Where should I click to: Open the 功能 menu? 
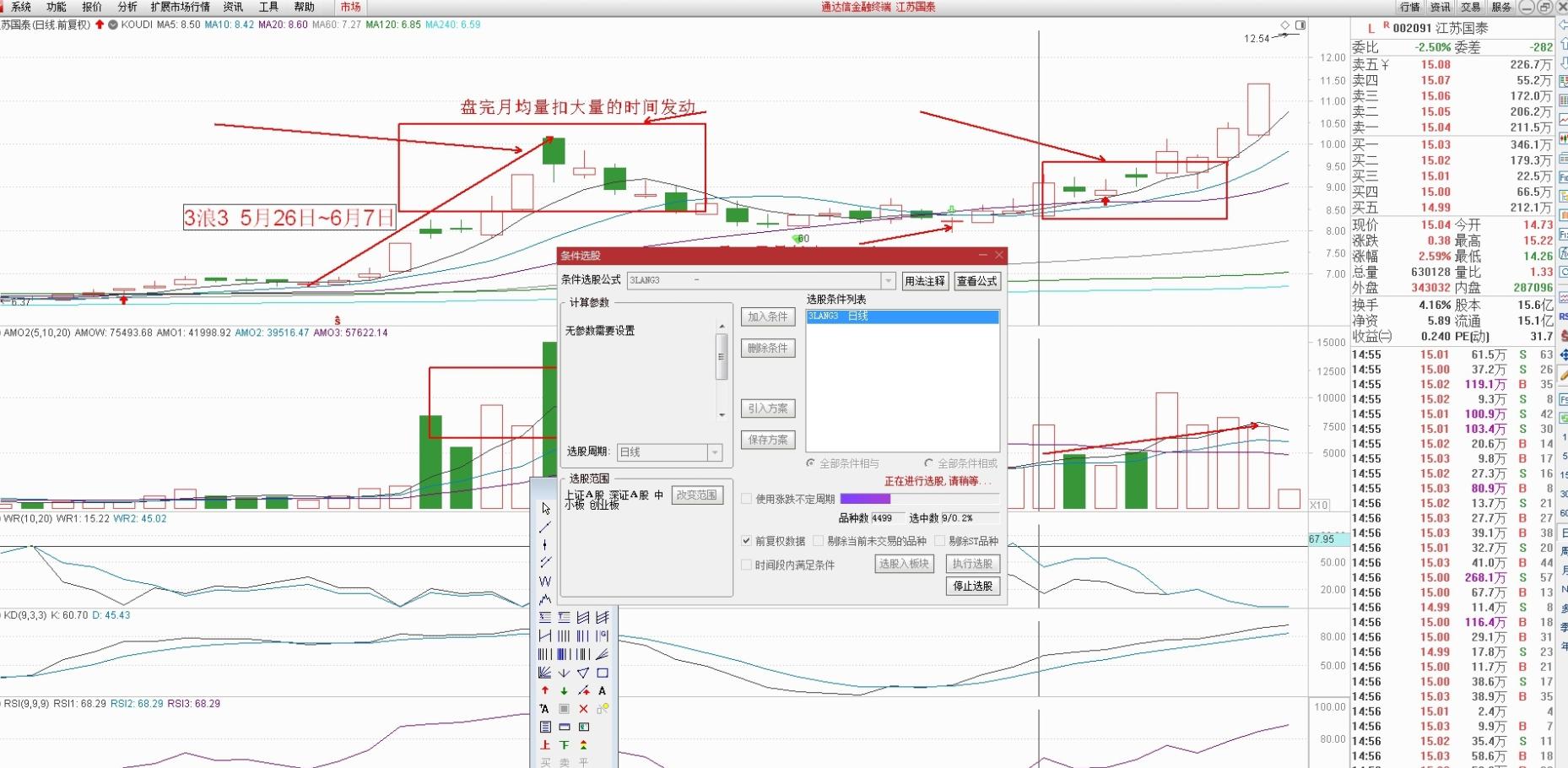pyautogui.click(x=57, y=7)
